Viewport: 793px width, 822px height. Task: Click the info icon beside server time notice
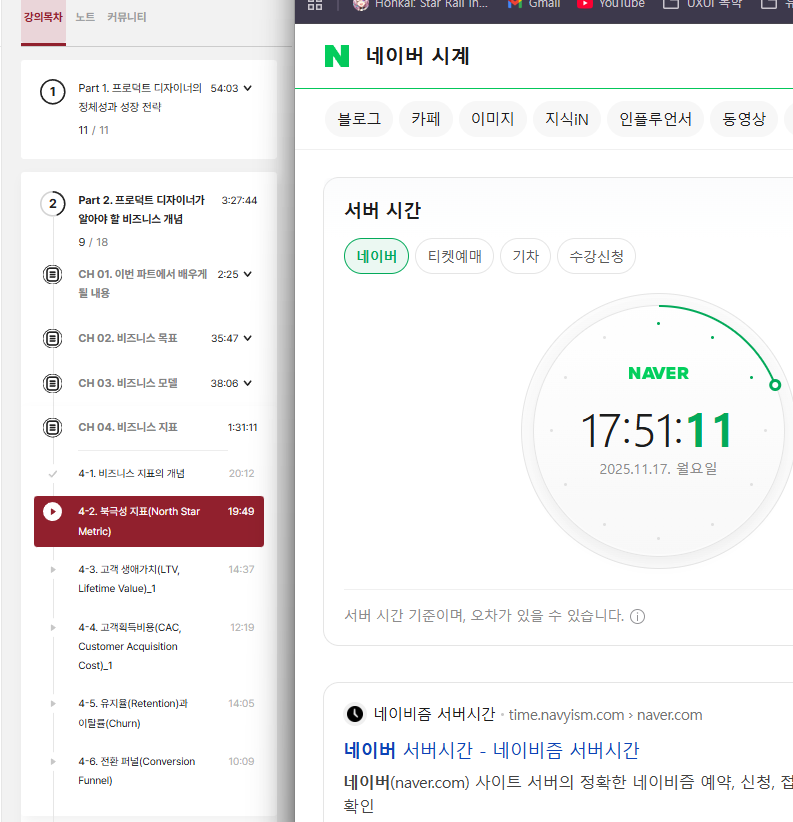tap(637, 616)
